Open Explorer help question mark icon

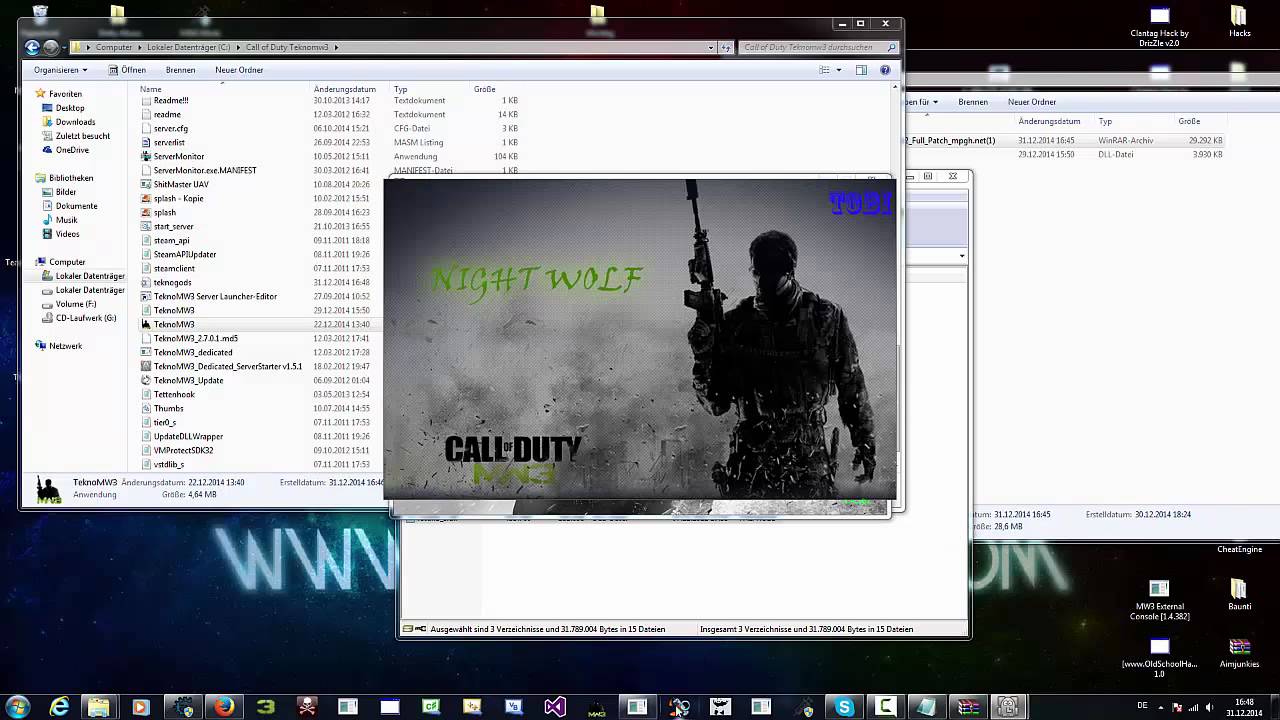click(885, 70)
